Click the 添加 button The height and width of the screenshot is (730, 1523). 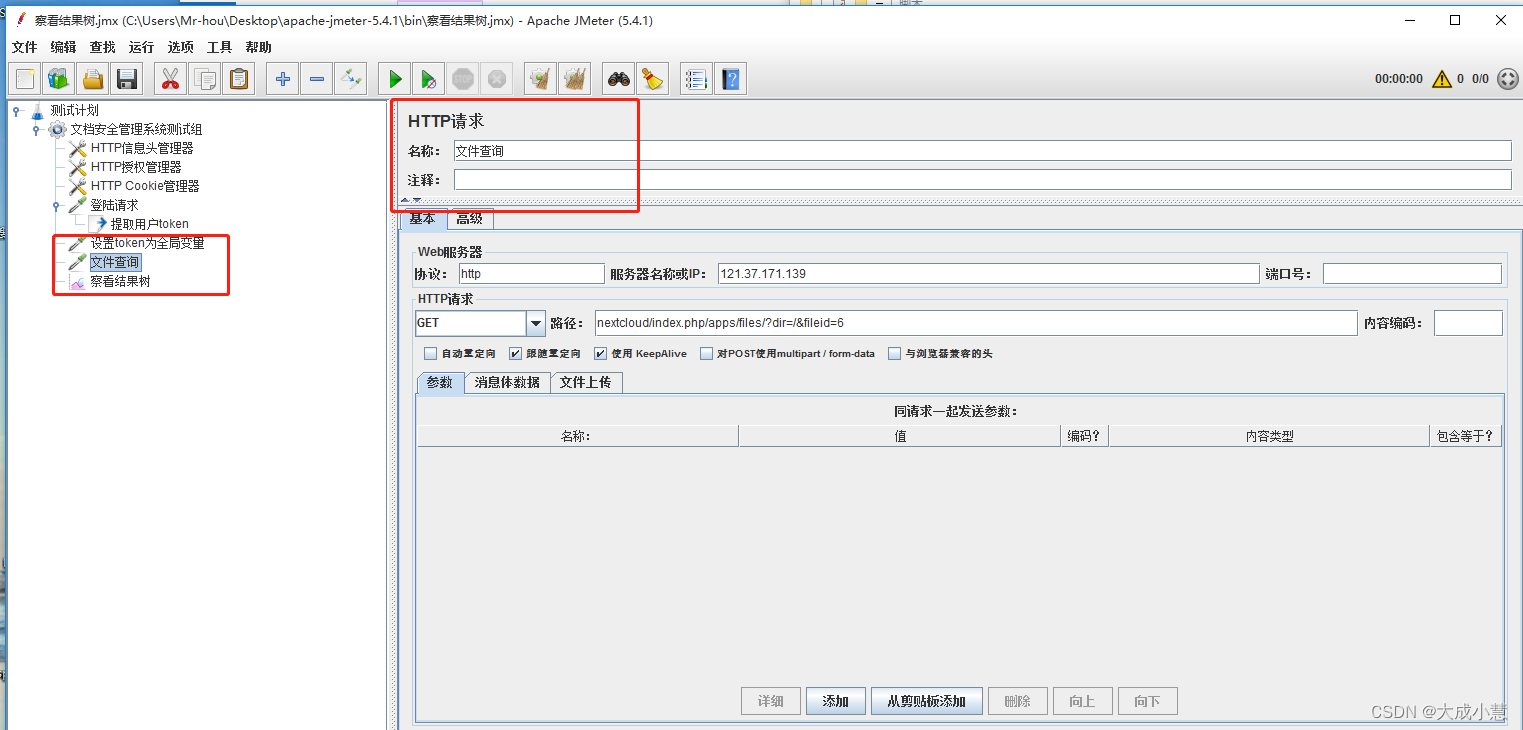(x=836, y=700)
